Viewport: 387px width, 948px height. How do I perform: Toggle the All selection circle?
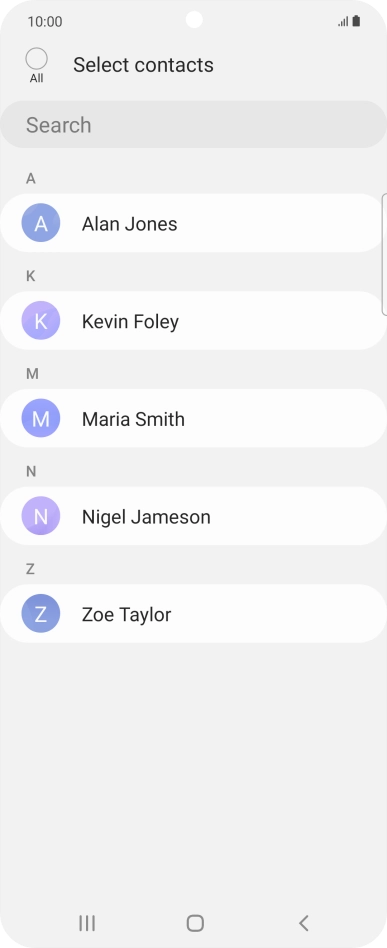tap(36, 59)
